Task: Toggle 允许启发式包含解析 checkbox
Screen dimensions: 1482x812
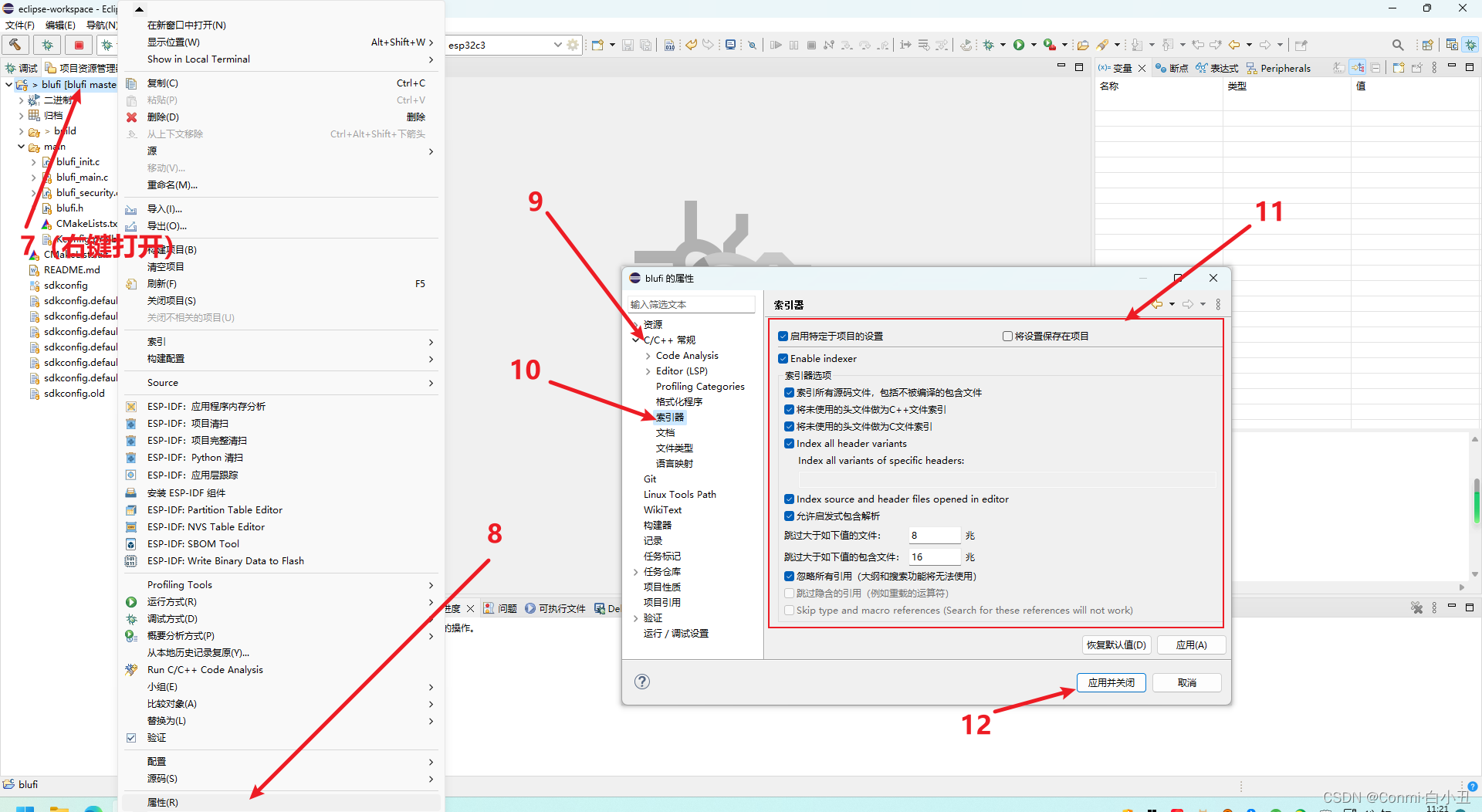Action: click(789, 516)
